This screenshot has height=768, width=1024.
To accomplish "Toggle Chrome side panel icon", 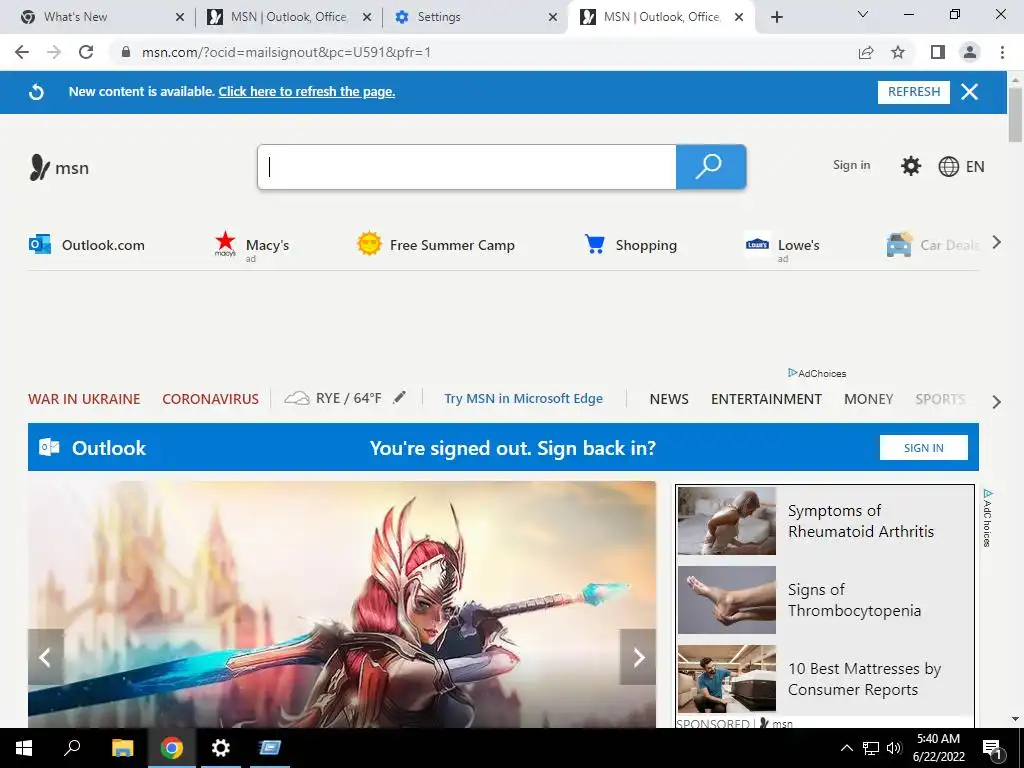I will [x=938, y=52].
